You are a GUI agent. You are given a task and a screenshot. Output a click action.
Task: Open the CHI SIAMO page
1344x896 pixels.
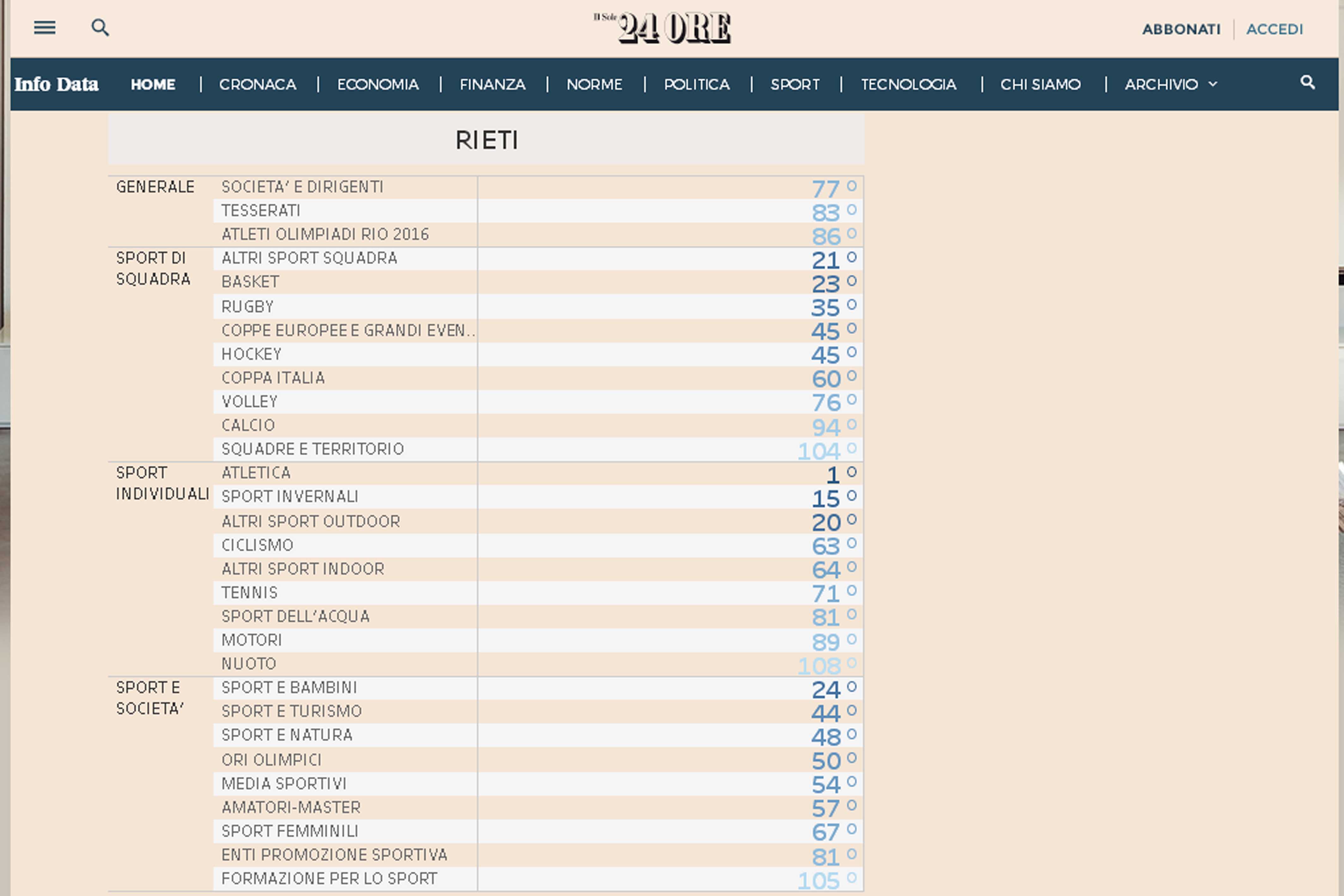pyautogui.click(x=1040, y=84)
